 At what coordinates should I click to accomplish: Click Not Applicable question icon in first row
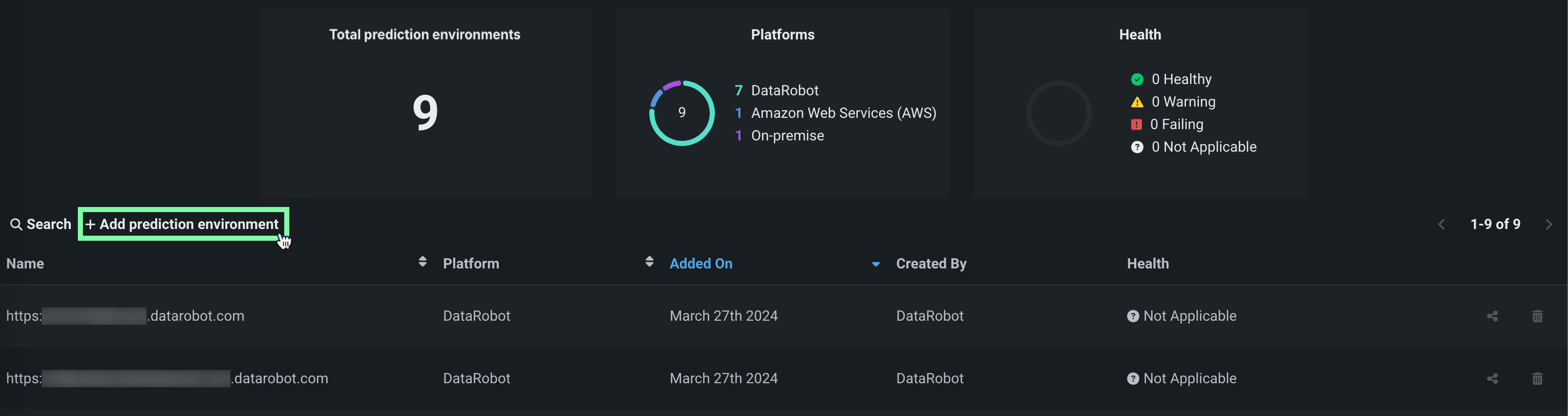click(x=1132, y=316)
